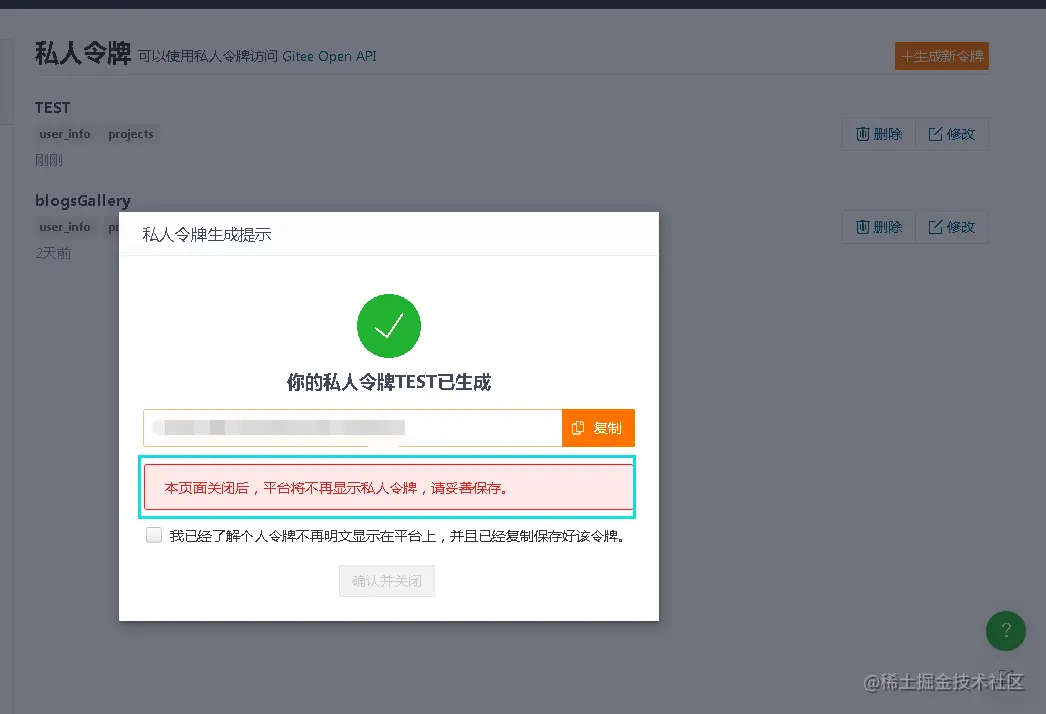
Task: Click the copy icon inside the orange 复制 button
Action: 580,427
